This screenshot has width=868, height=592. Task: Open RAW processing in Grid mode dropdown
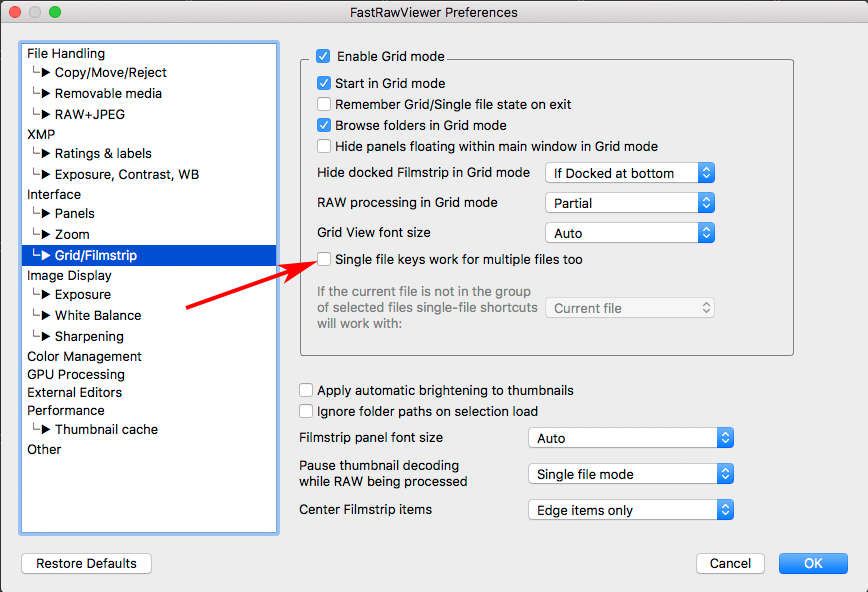[630, 203]
